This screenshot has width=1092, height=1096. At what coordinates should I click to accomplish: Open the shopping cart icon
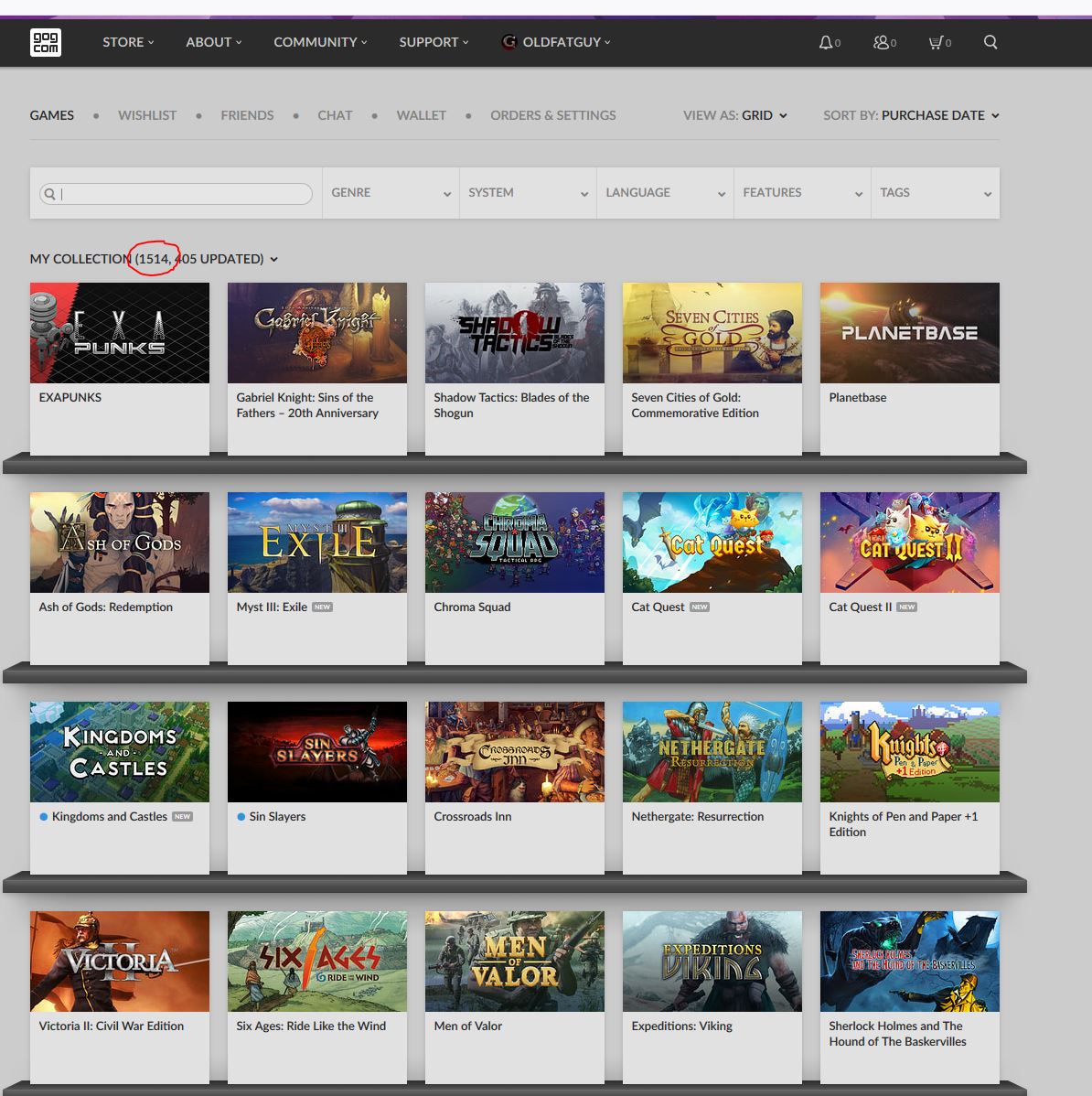pos(936,43)
